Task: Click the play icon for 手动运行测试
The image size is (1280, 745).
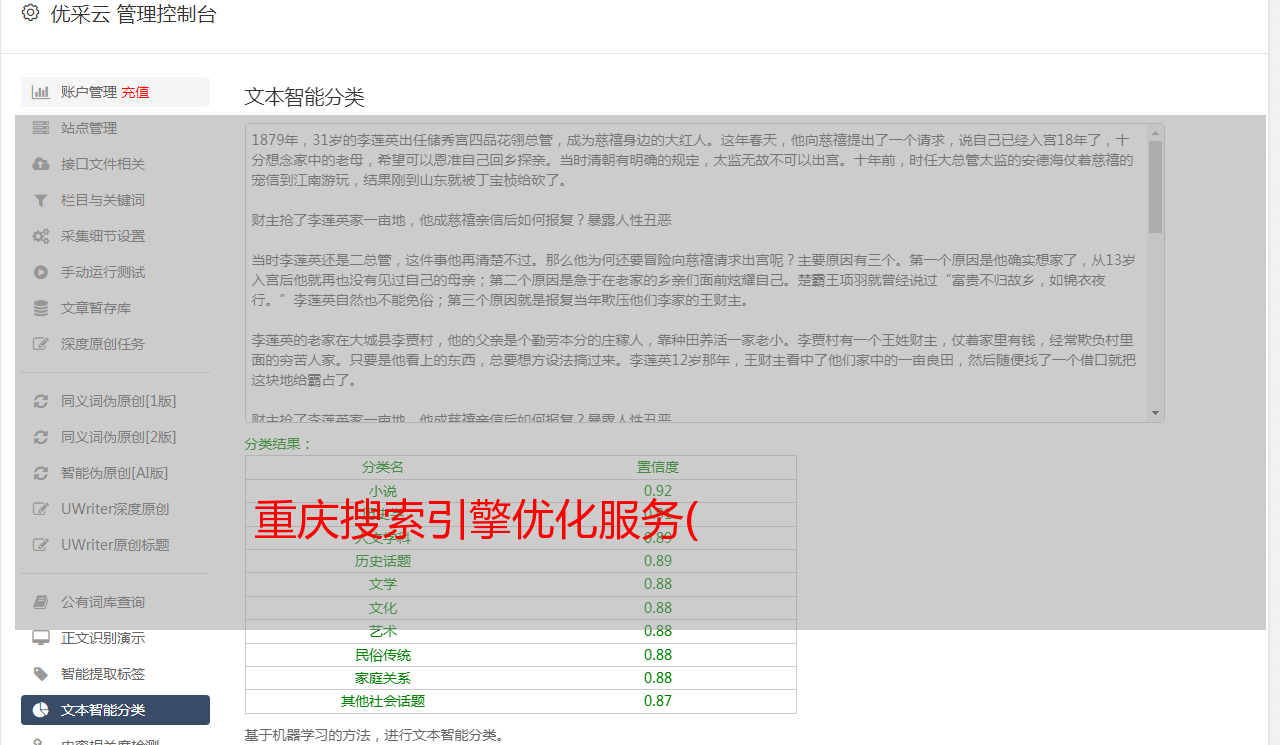Action: 41,272
